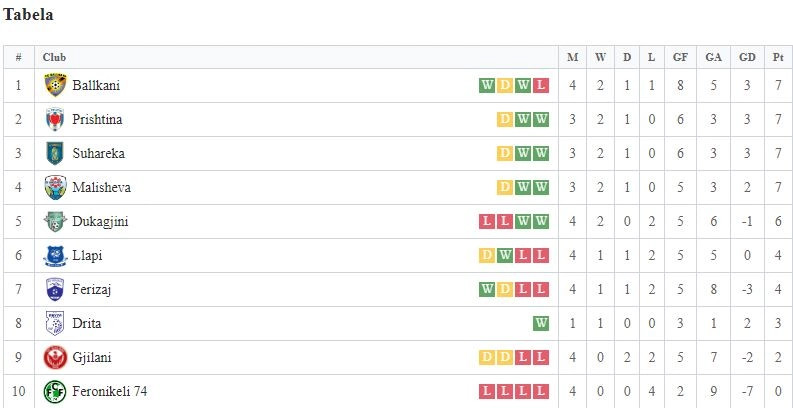The height and width of the screenshot is (408, 793).
Task: Open the Dukagjini team logo
Action: (55, 221)
